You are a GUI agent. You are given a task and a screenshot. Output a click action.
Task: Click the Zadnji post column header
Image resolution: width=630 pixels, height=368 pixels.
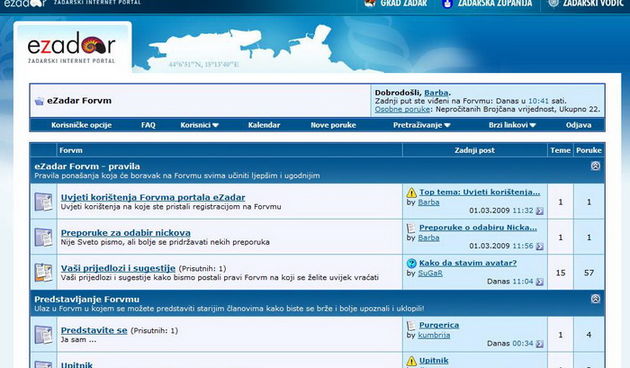coord(475,150)
